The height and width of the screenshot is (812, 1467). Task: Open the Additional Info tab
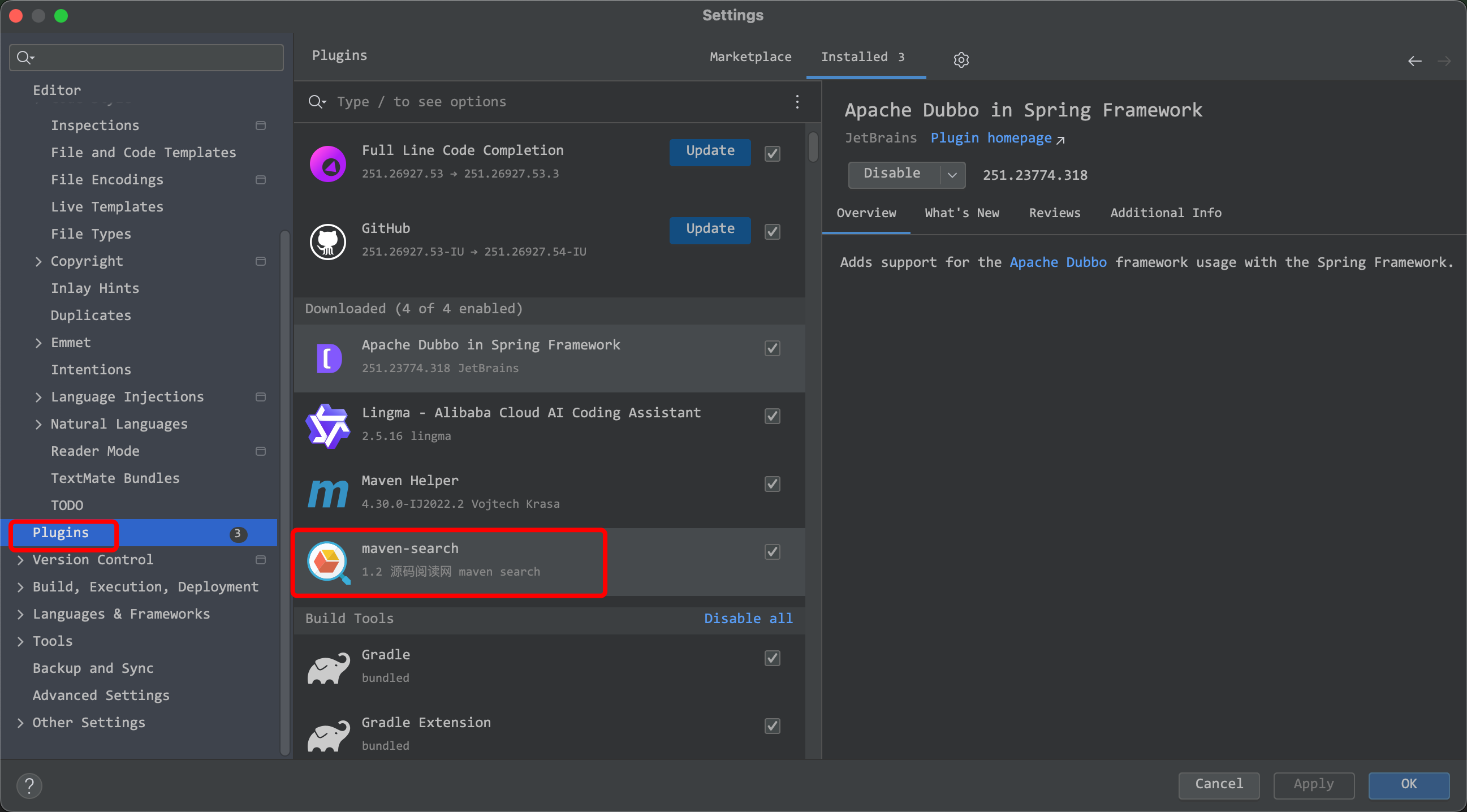[x=1165, y=213]
